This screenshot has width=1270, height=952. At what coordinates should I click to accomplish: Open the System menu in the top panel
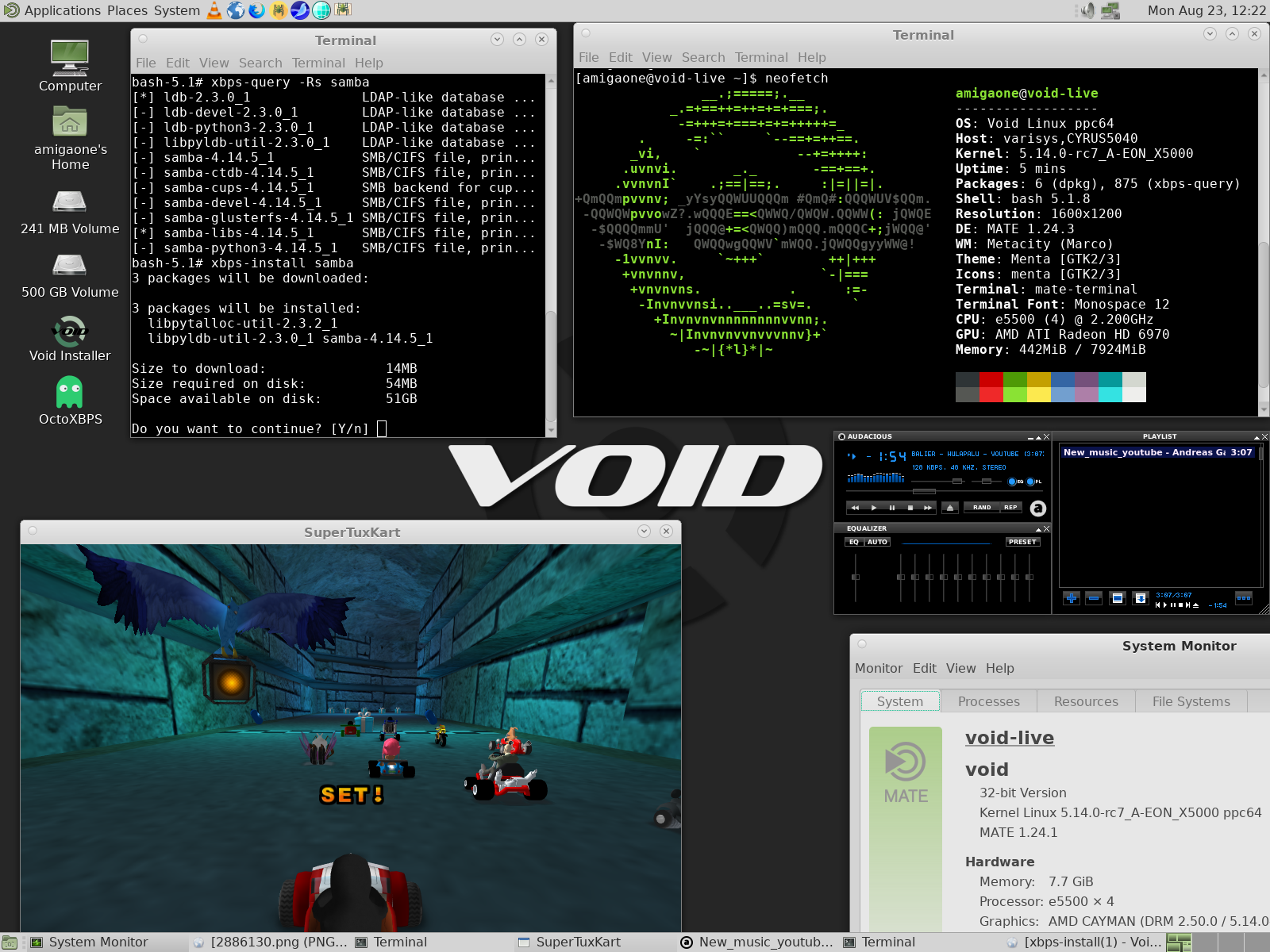177,10
